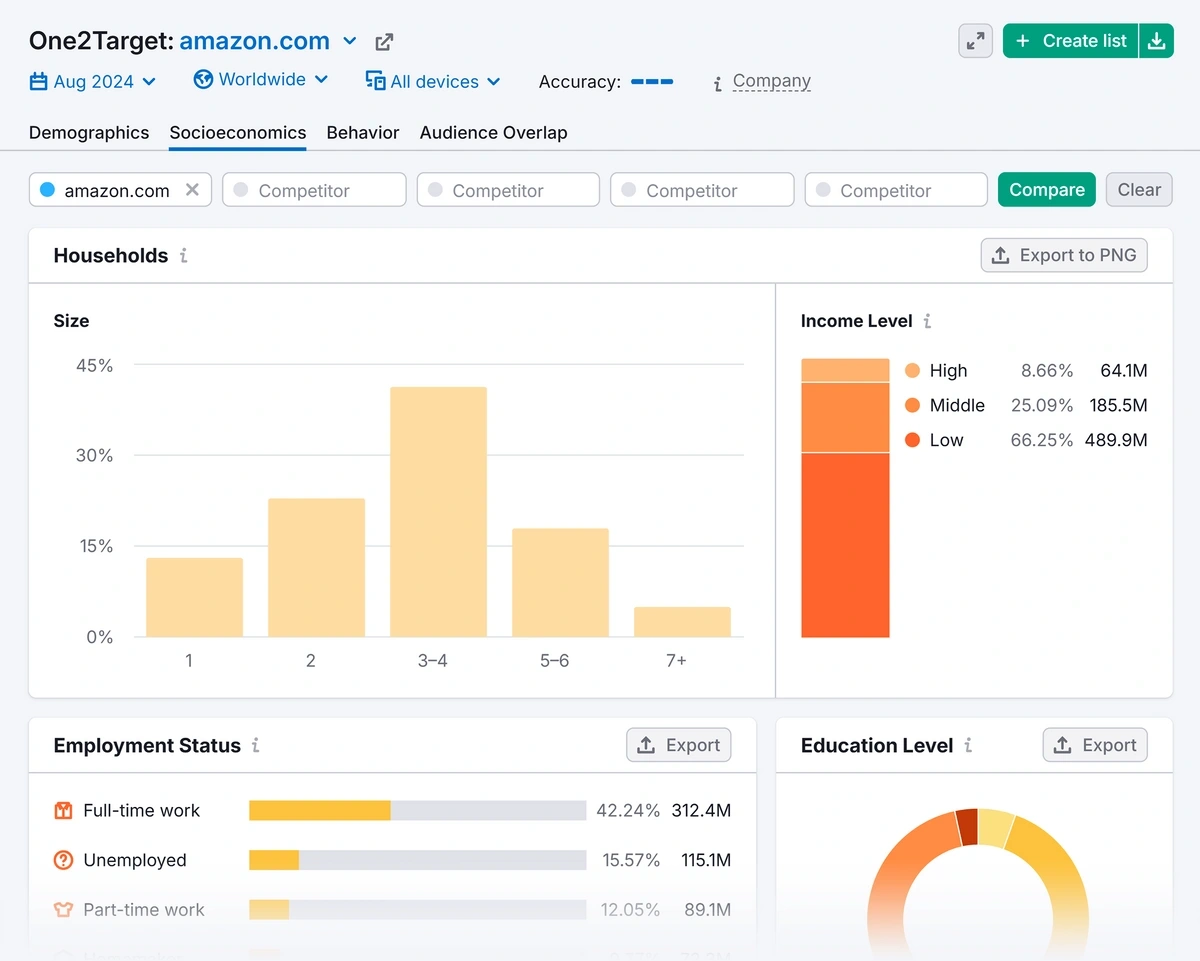Click the amazon.com title link
Image resolution: width=1200 pixels, height=961 pixels.
255,41
